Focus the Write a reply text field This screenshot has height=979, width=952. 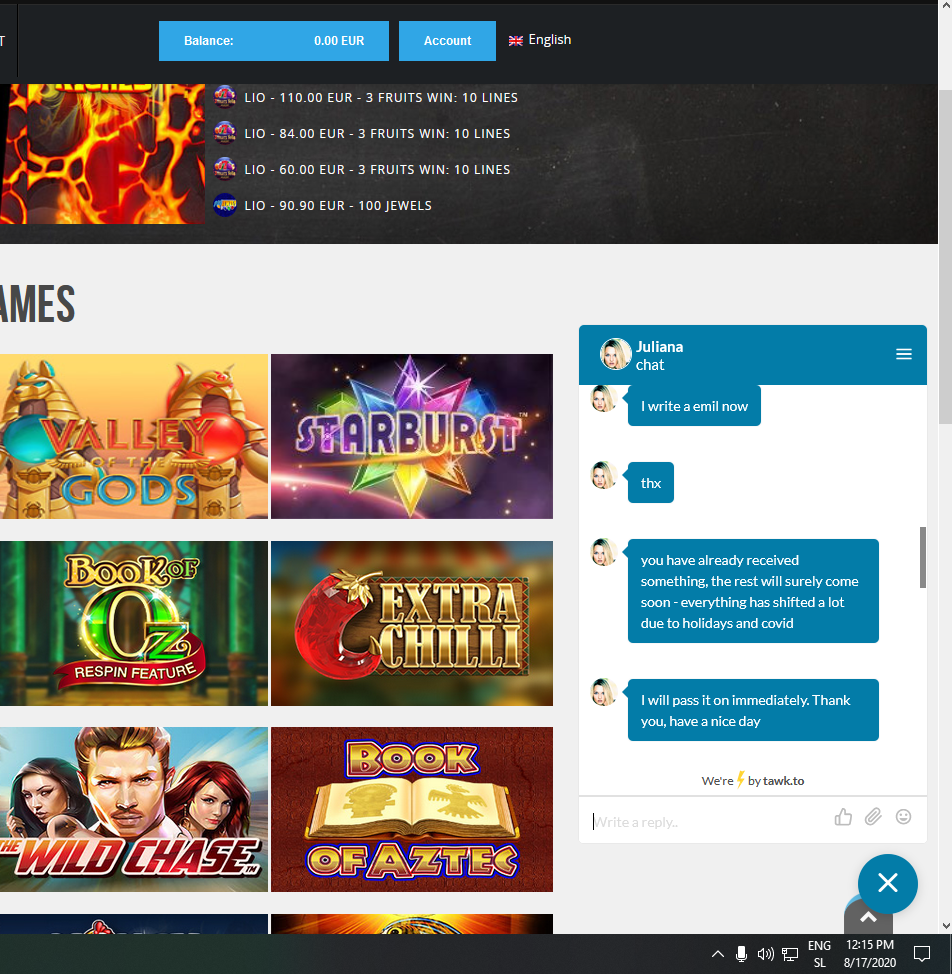point(705,822)
